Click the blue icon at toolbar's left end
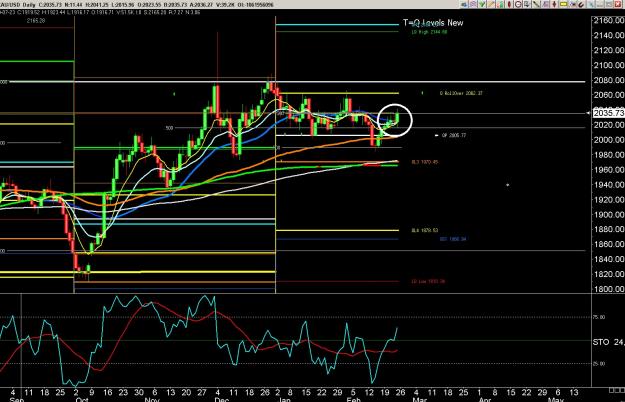The image size is (625, 402). coord(464,4)
